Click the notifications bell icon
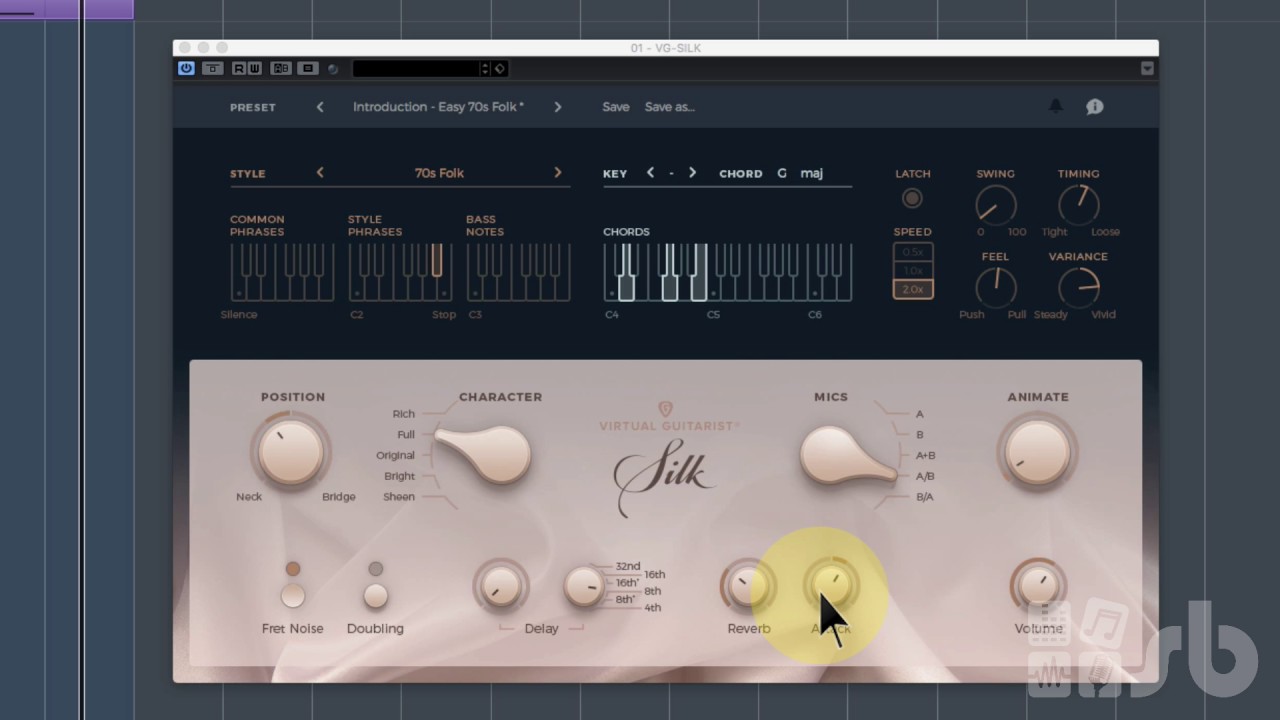The width and height of the screenshot is (1280, 720). (x=1055, y=106)
